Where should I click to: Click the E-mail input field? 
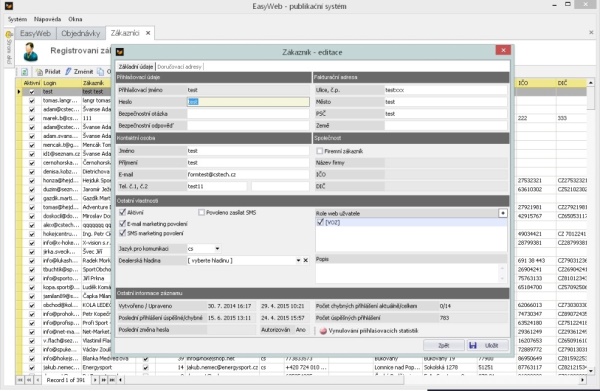click(x=248, y=174)
